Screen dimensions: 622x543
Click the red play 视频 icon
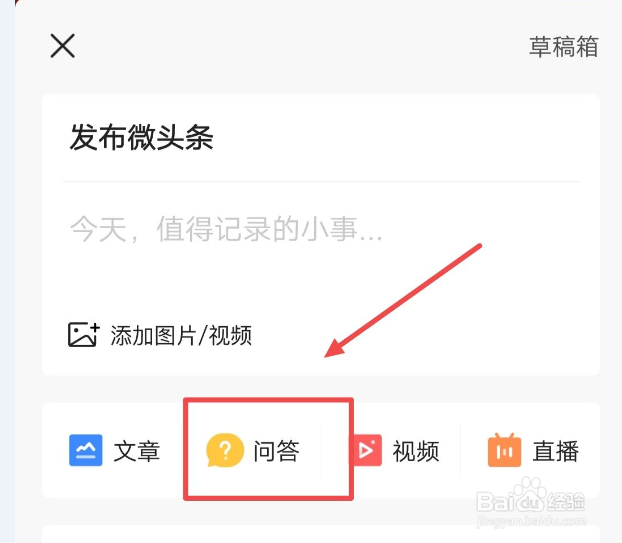pyautogui.click(x=367, y=450)
